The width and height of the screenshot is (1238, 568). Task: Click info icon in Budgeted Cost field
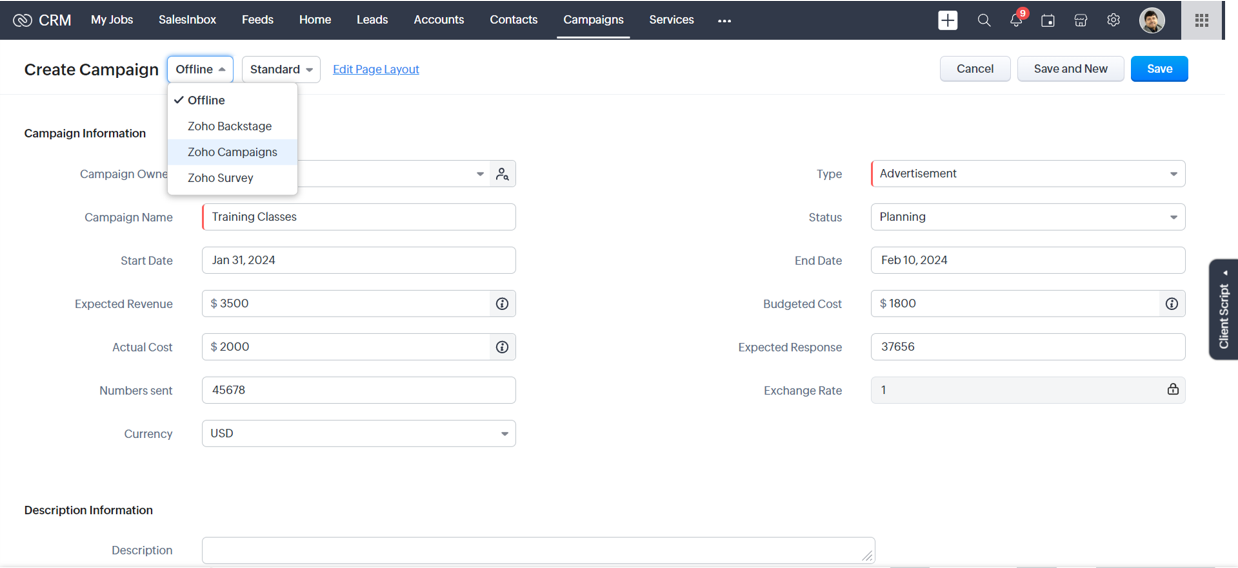pyautogui.click(x=1171, y=304)
